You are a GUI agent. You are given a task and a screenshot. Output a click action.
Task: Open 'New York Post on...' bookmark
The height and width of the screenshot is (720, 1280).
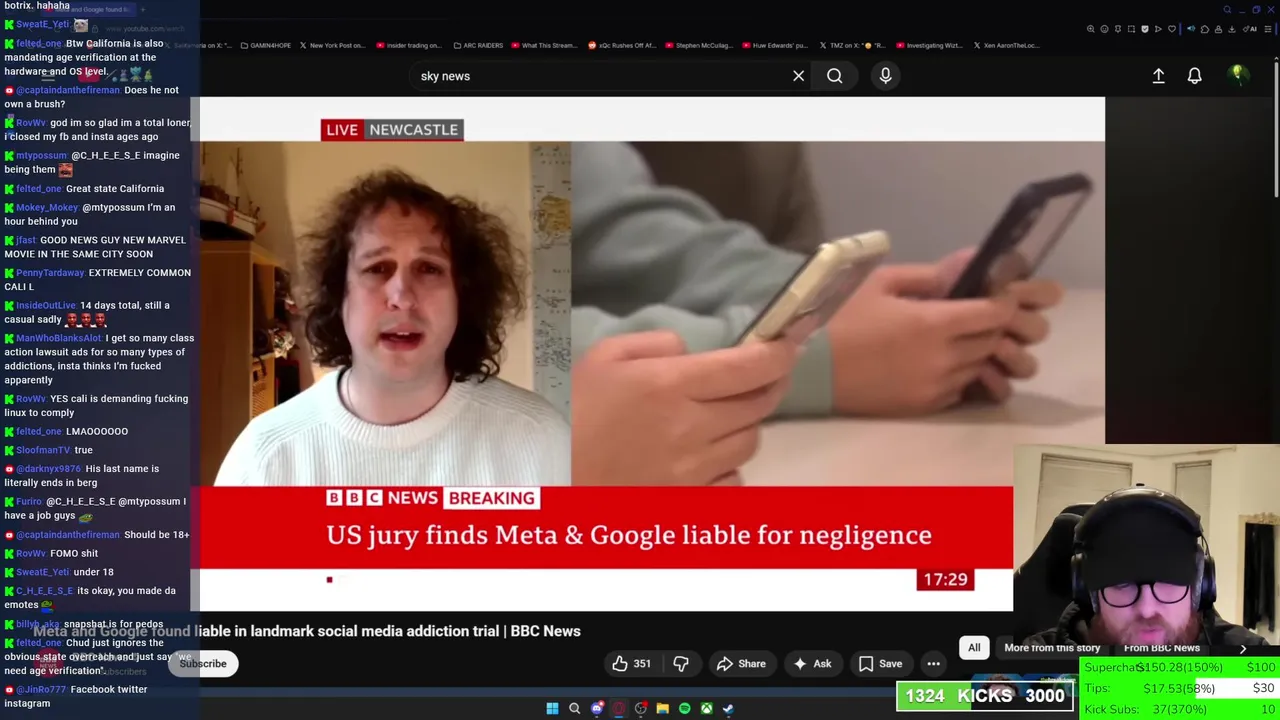332,45
